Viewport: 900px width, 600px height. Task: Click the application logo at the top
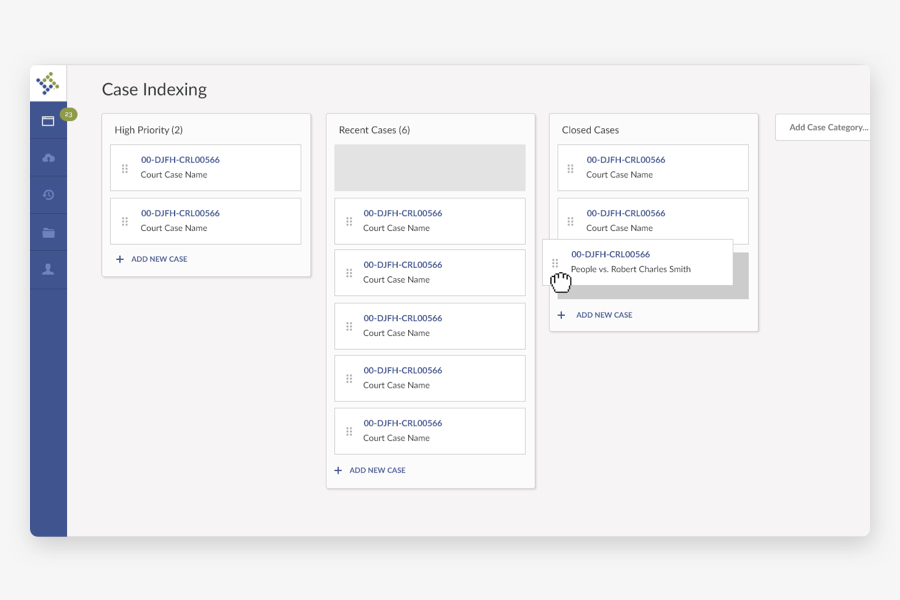tap(48, 81)
